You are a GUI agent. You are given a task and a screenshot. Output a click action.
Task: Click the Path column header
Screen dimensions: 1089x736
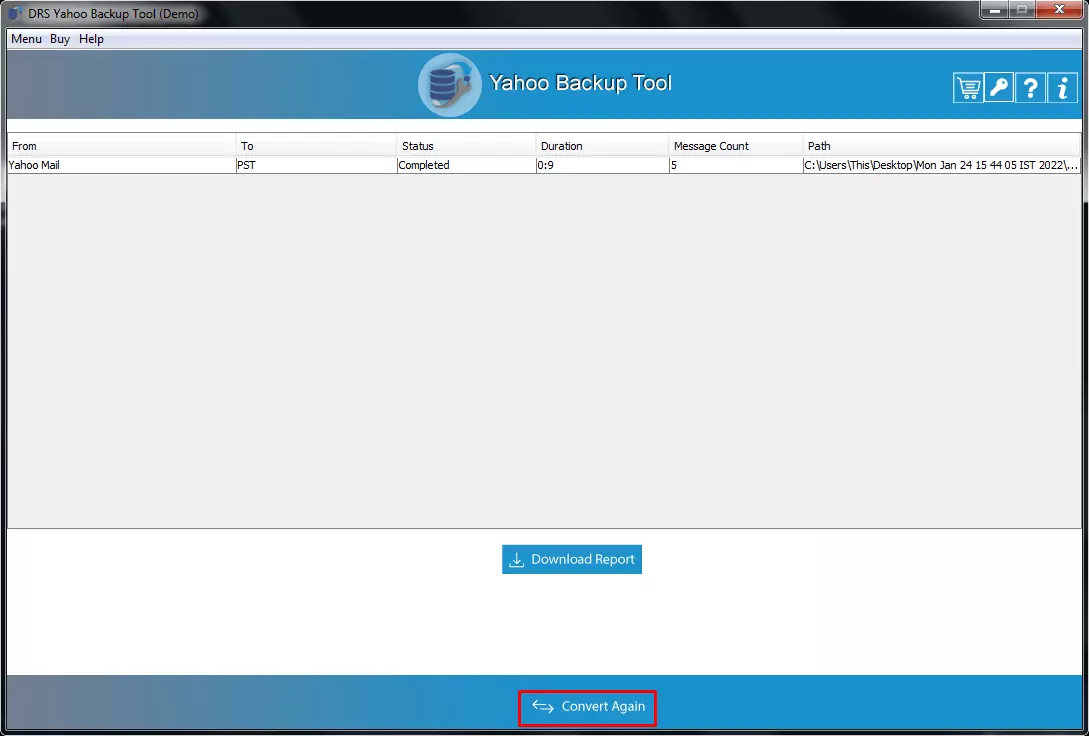942,146
